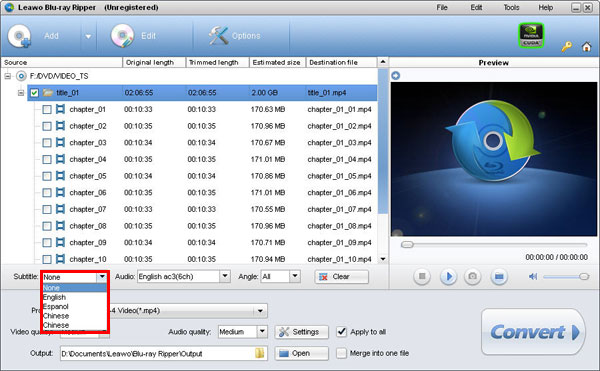Take a snapshot with the camera icon
This screenshot has width=600, height=371.
473,276
